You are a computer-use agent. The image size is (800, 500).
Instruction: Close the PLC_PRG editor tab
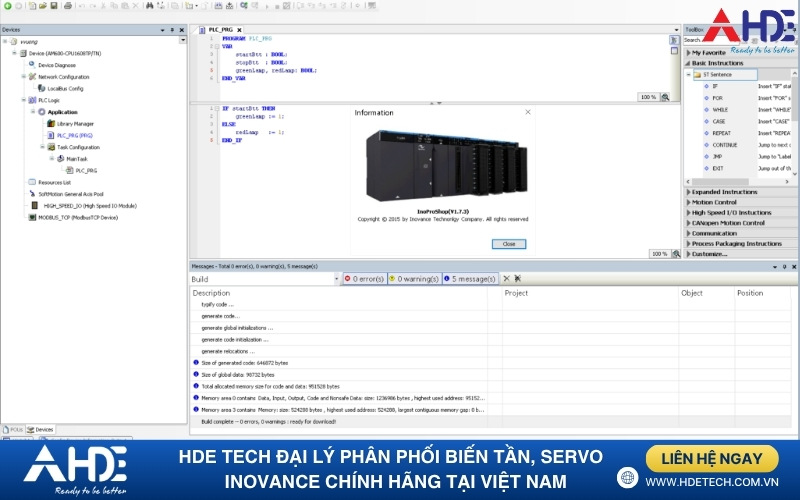pos(239,30)
